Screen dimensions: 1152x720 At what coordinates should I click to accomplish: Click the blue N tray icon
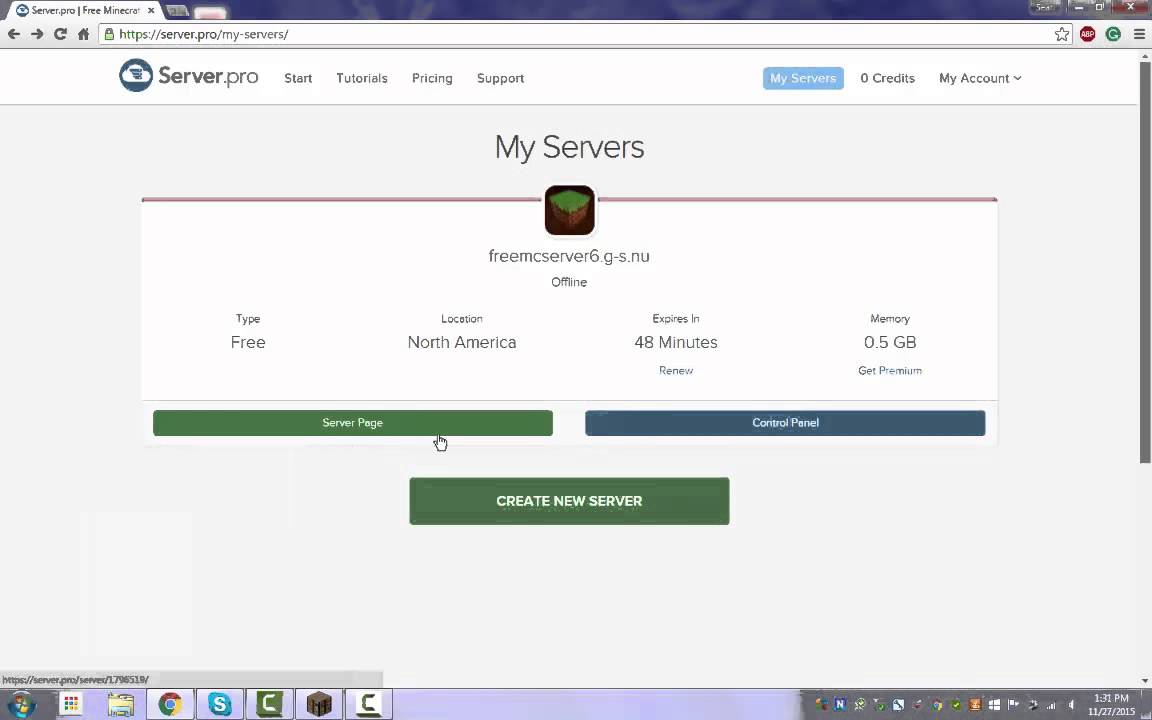pyautogui.click(x=840, y=705)
